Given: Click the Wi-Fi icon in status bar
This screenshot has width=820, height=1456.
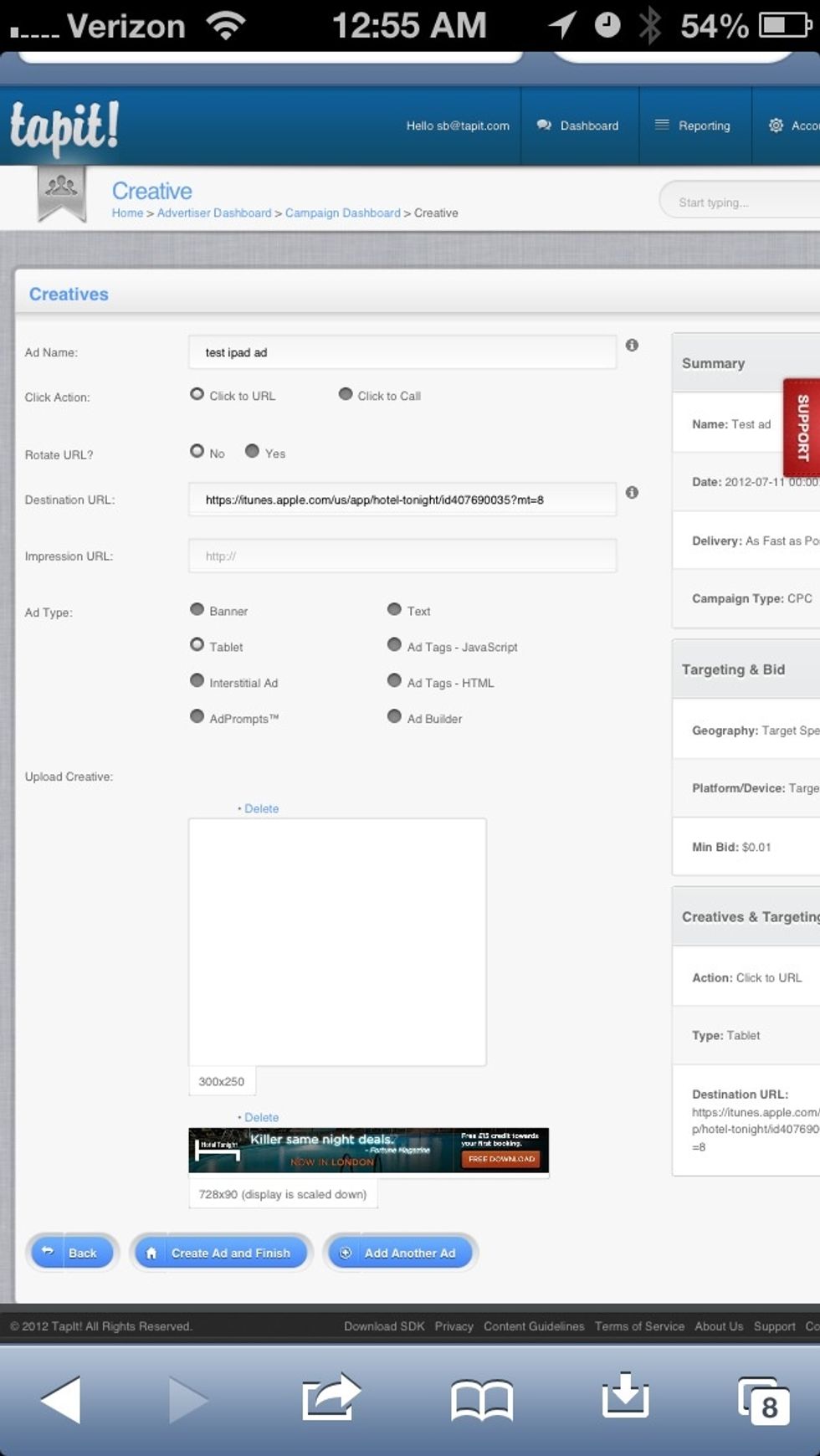Looking at the screenshot, I should 226,26.
